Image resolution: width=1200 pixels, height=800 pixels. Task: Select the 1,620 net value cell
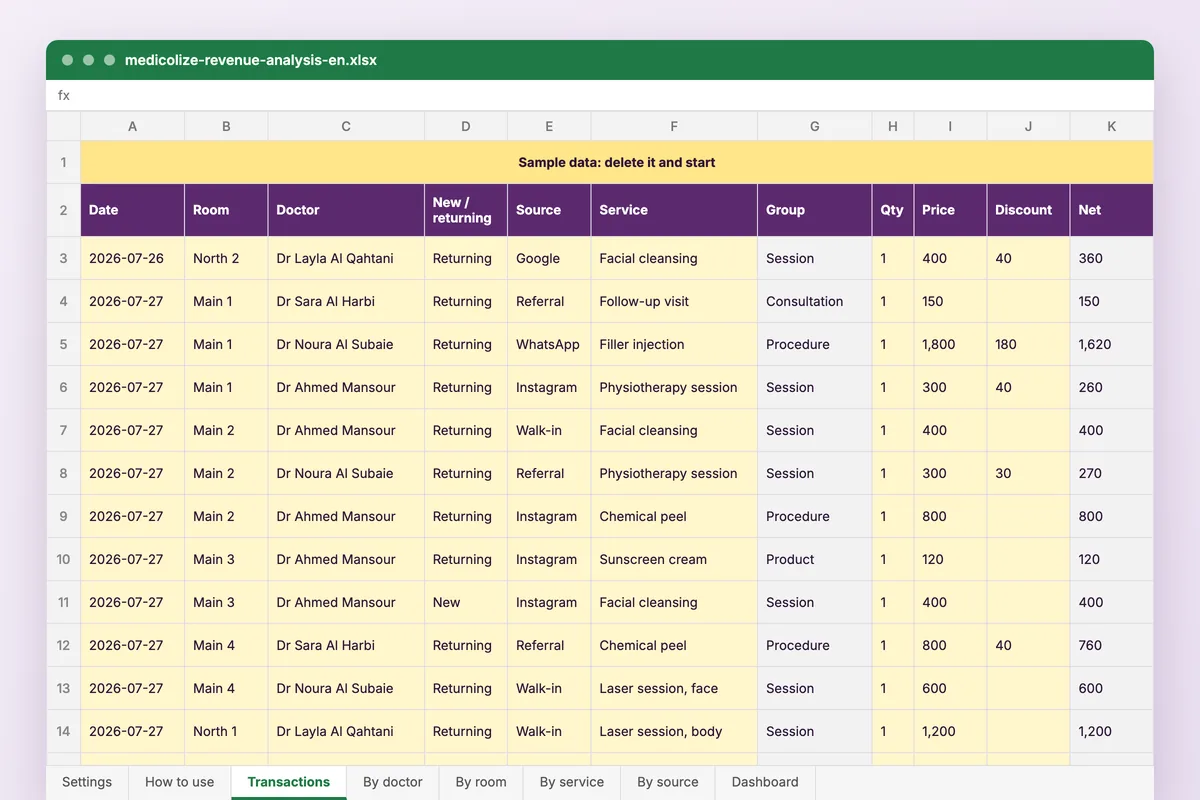1112,344
